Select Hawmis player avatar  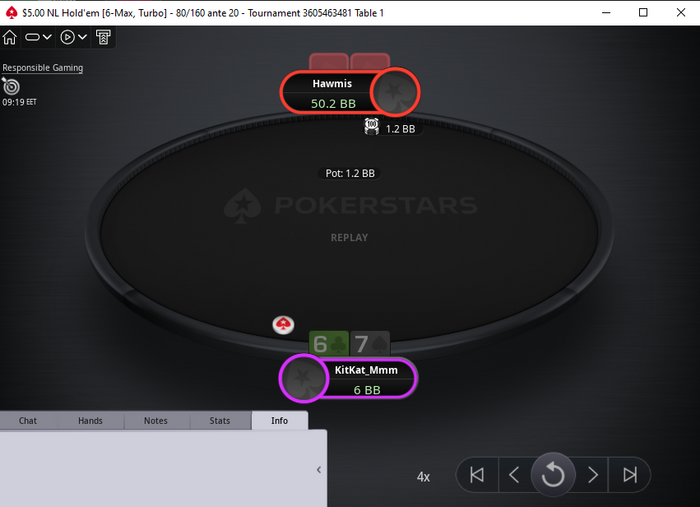(395, 92)
